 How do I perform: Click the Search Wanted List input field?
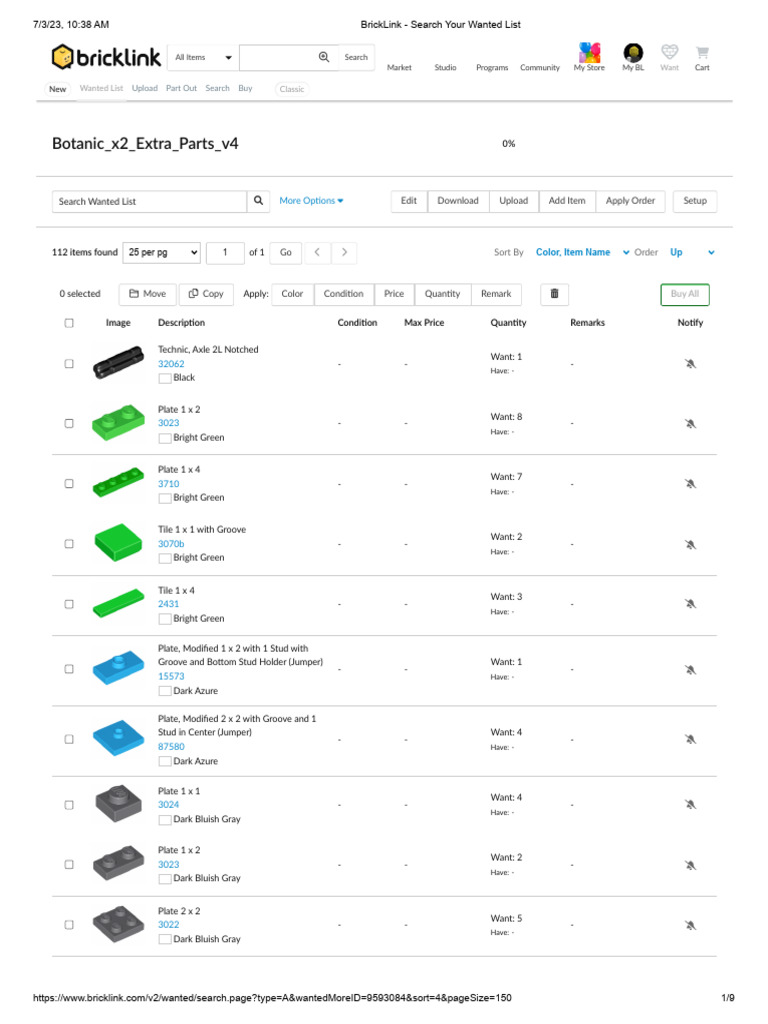pos(149,201)
